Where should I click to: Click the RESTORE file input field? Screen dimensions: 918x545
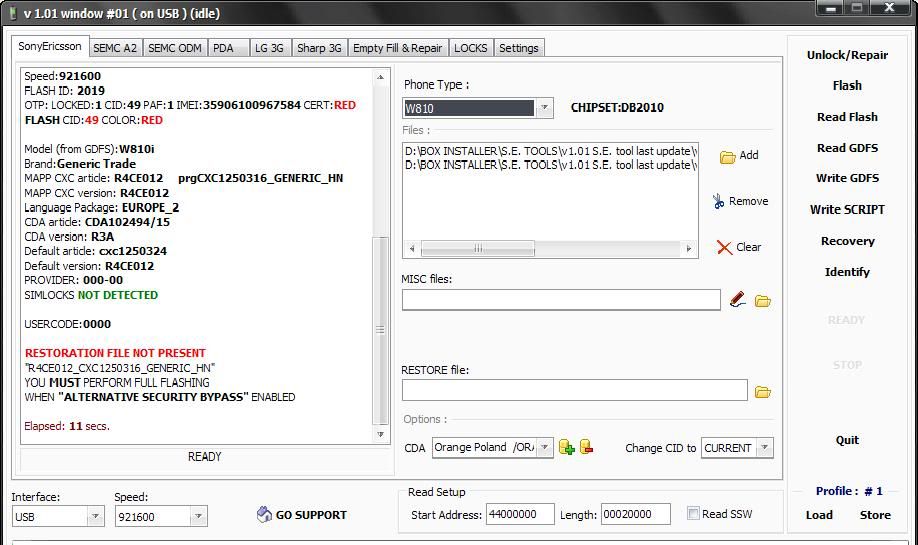tap(574, 390)
